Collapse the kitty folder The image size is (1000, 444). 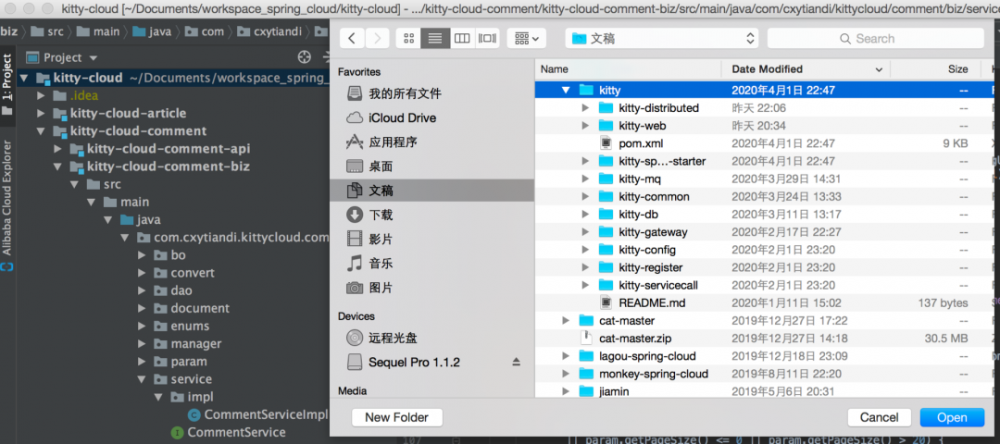click(x=565, y=91)
